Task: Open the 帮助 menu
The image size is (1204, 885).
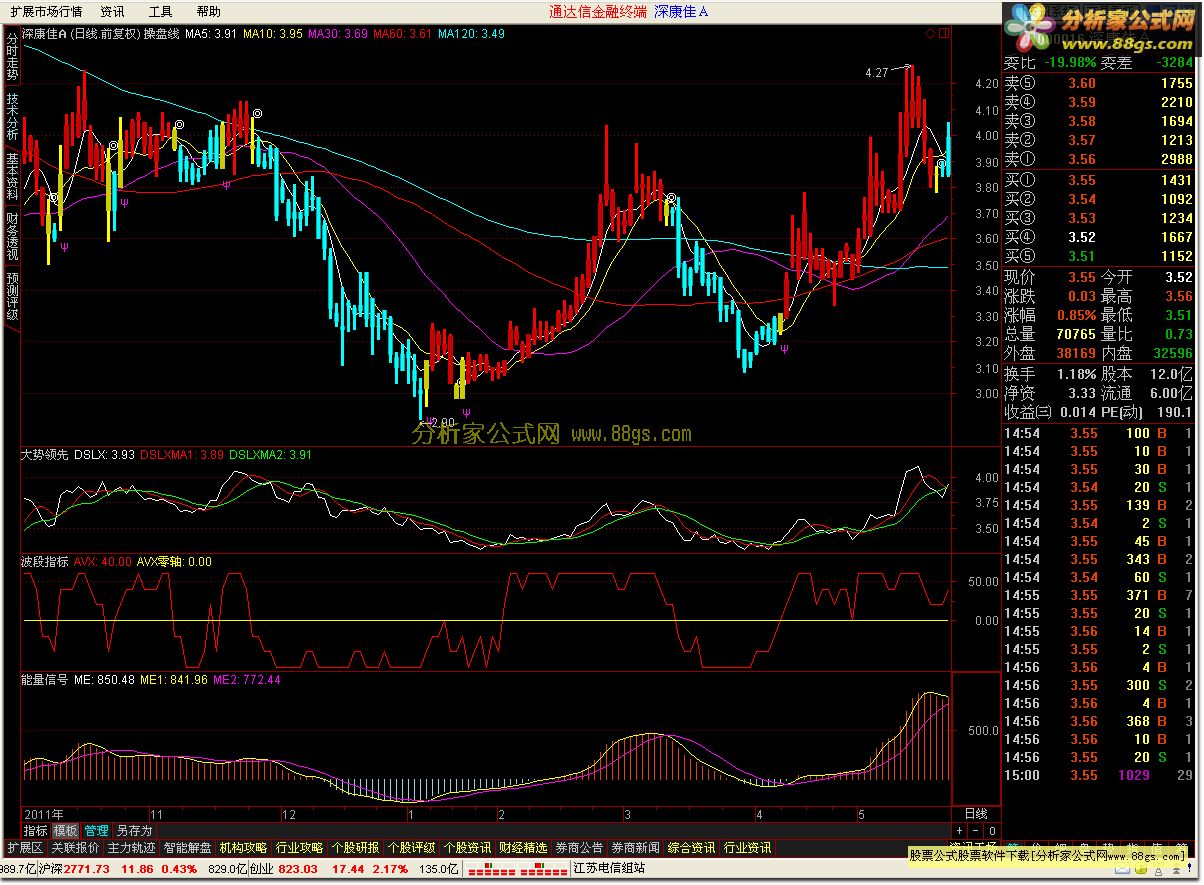Action: tap(208, 12)
